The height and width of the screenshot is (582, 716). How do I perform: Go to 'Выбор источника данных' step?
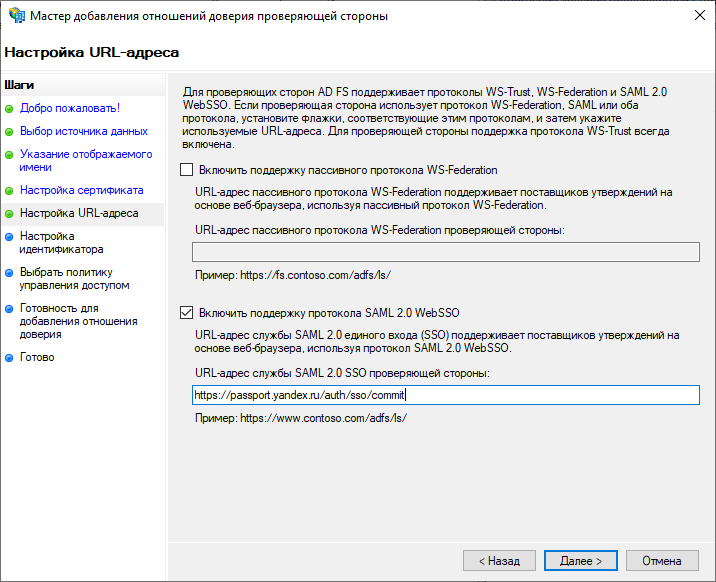[x=84, y=131]
